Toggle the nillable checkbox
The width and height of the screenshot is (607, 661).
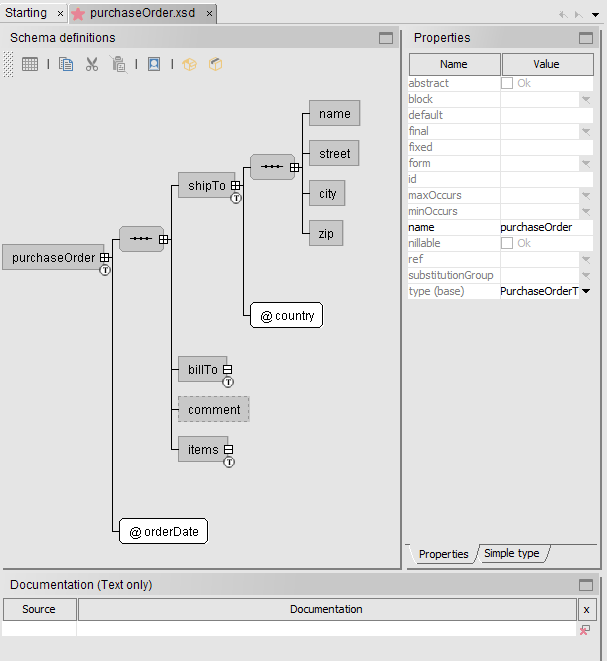pyautogui.click(x=507, y=243)
